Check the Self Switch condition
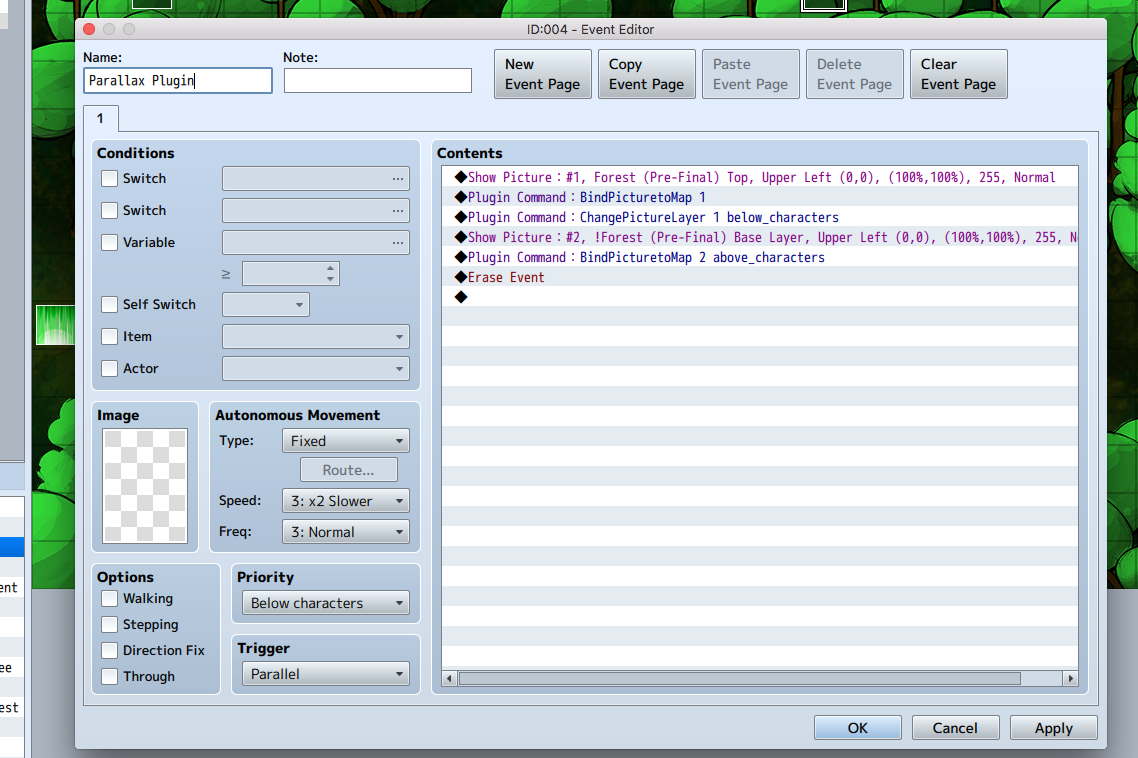1138x758 pixels. click(110, 304)
